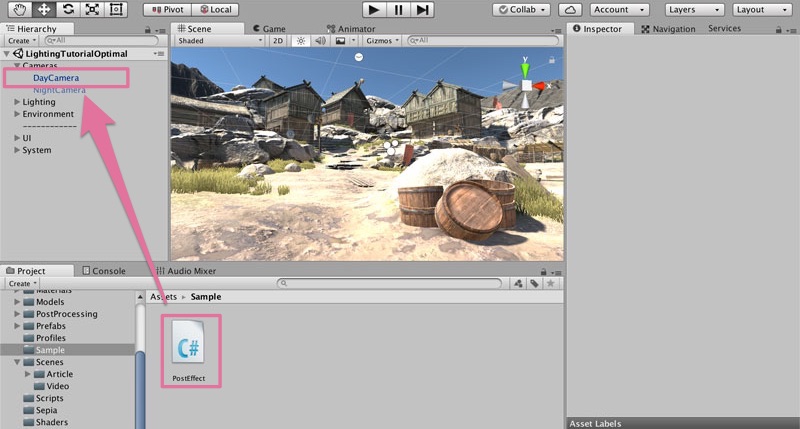
Task: Select the Rect transform tool
Action: [x=116, y=9]
